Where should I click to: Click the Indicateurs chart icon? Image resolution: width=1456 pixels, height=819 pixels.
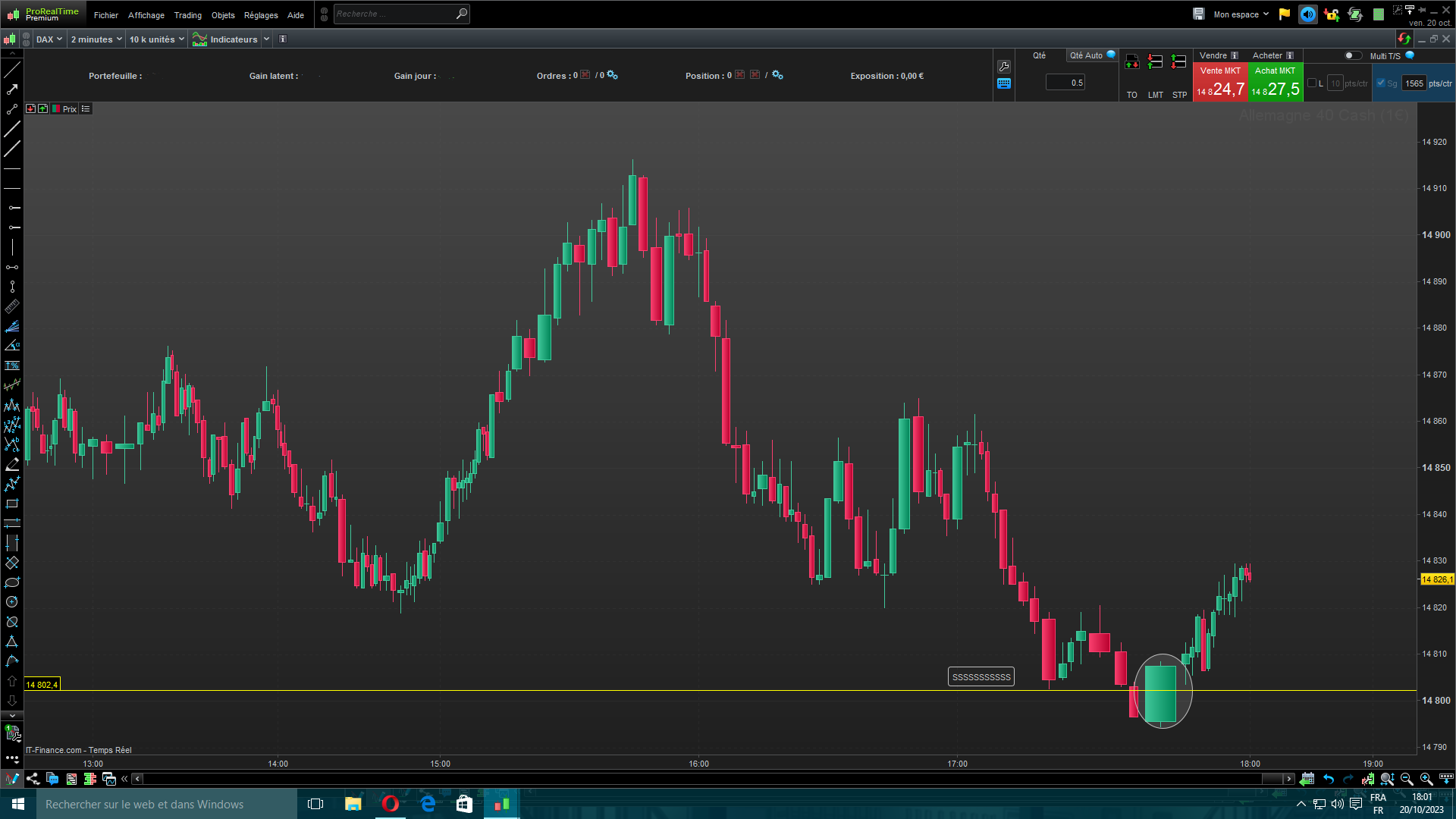click(199, 39)
